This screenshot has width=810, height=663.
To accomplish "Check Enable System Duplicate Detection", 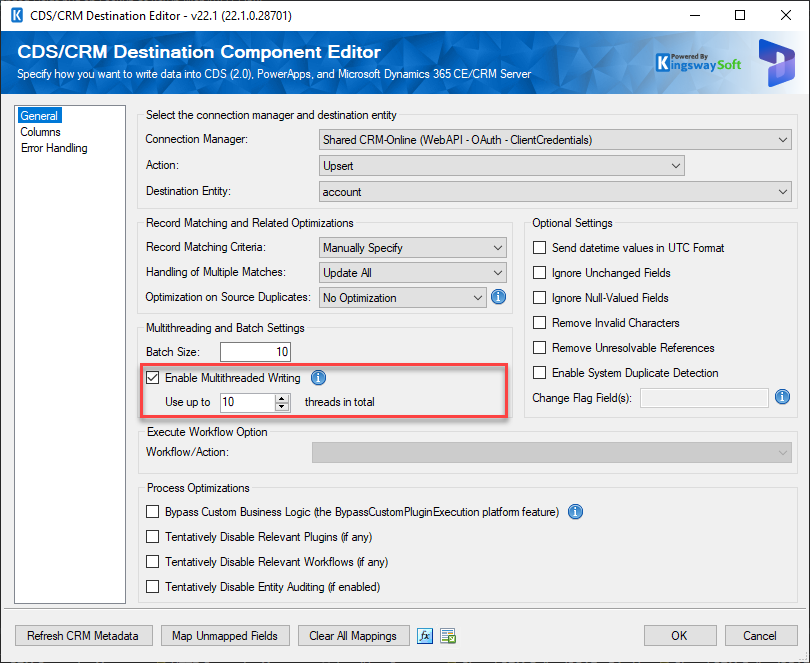I will point(539,373).
